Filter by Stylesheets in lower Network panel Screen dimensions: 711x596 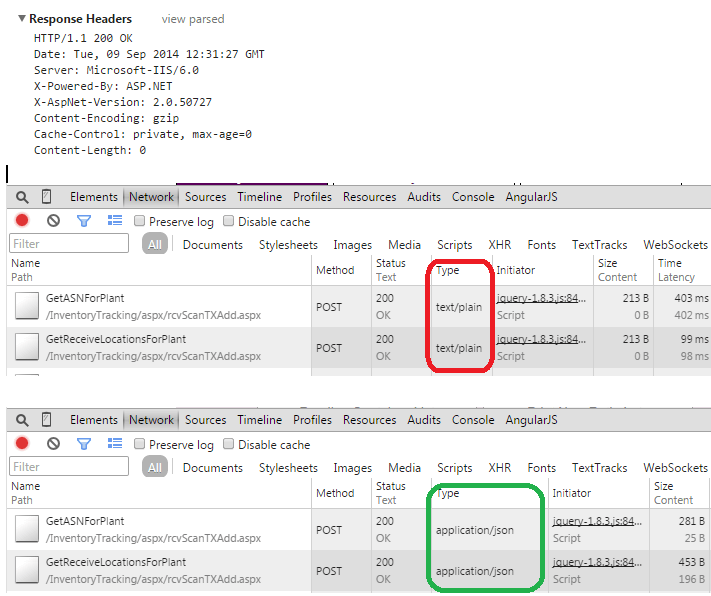click(x=288, y=468)
